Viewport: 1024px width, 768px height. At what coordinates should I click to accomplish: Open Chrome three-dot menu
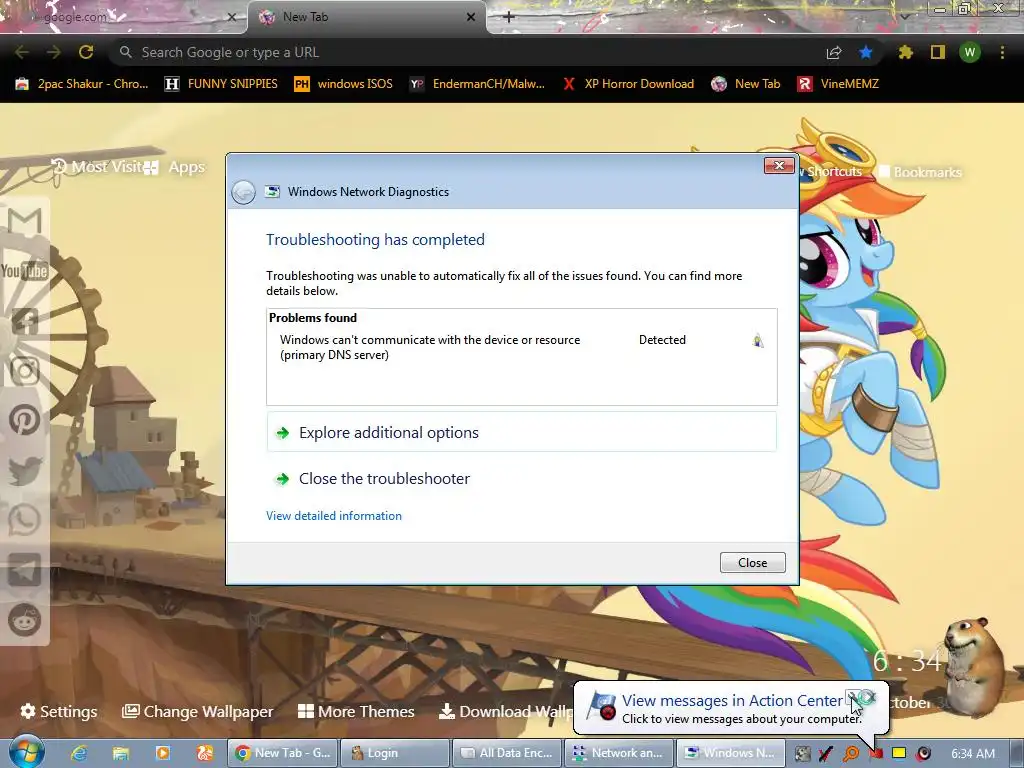(1002, 52)
